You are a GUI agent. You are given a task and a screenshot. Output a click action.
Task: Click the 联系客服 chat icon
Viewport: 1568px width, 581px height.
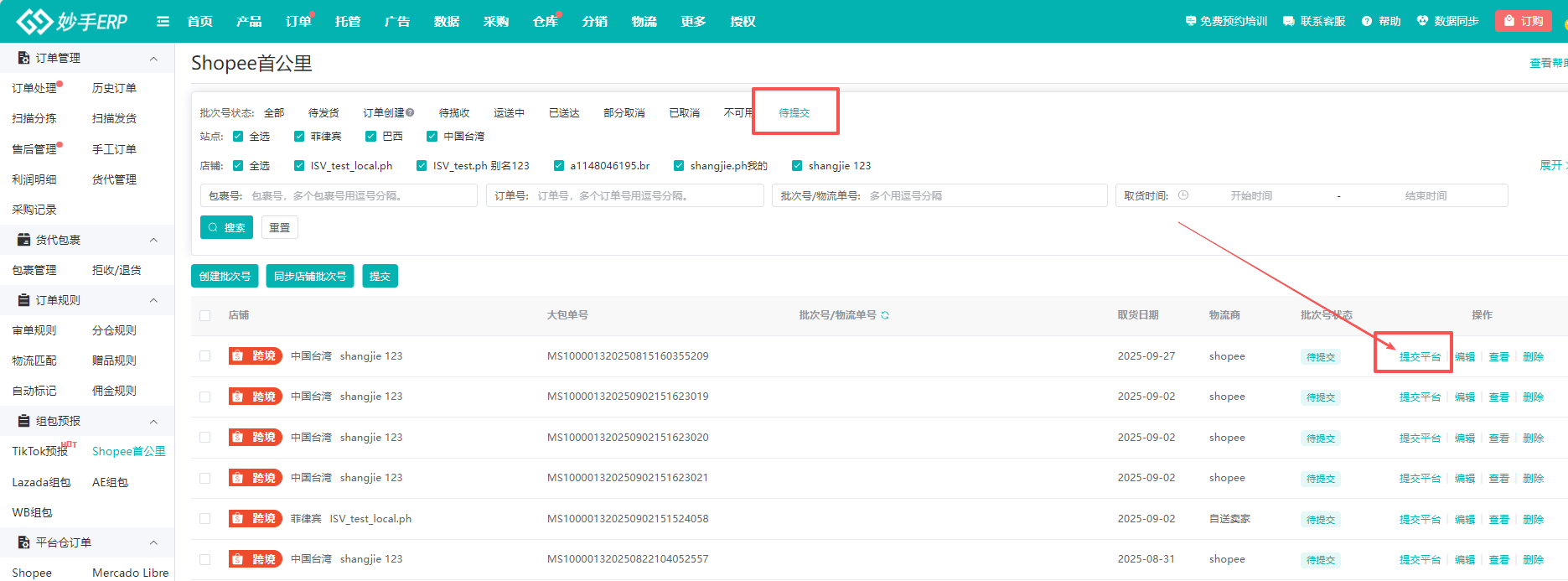pos(1289,21)
